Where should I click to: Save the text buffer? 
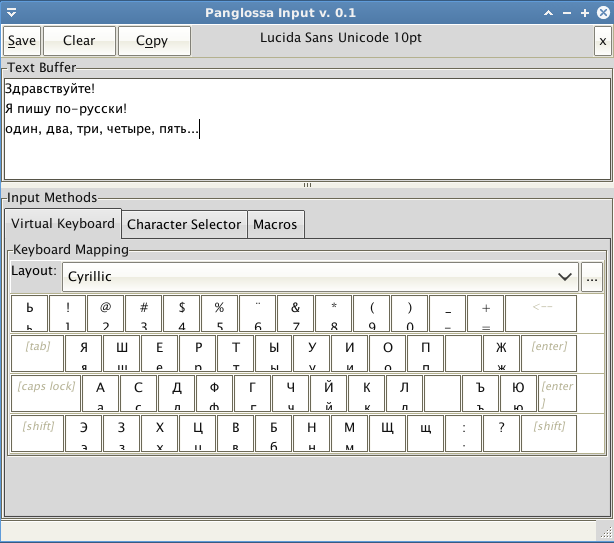(22, 41)
